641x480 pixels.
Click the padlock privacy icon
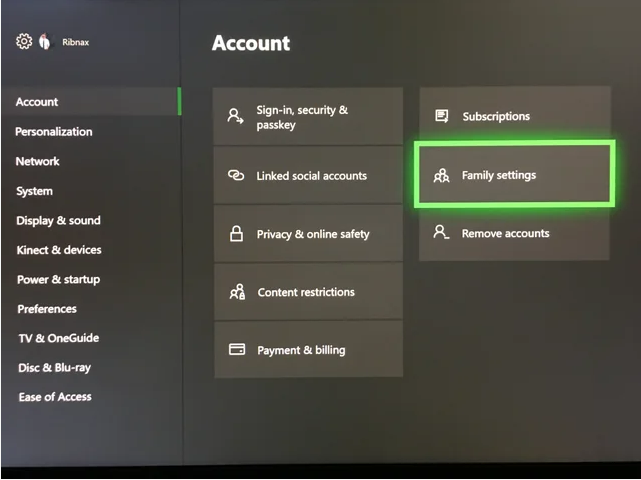236,233
